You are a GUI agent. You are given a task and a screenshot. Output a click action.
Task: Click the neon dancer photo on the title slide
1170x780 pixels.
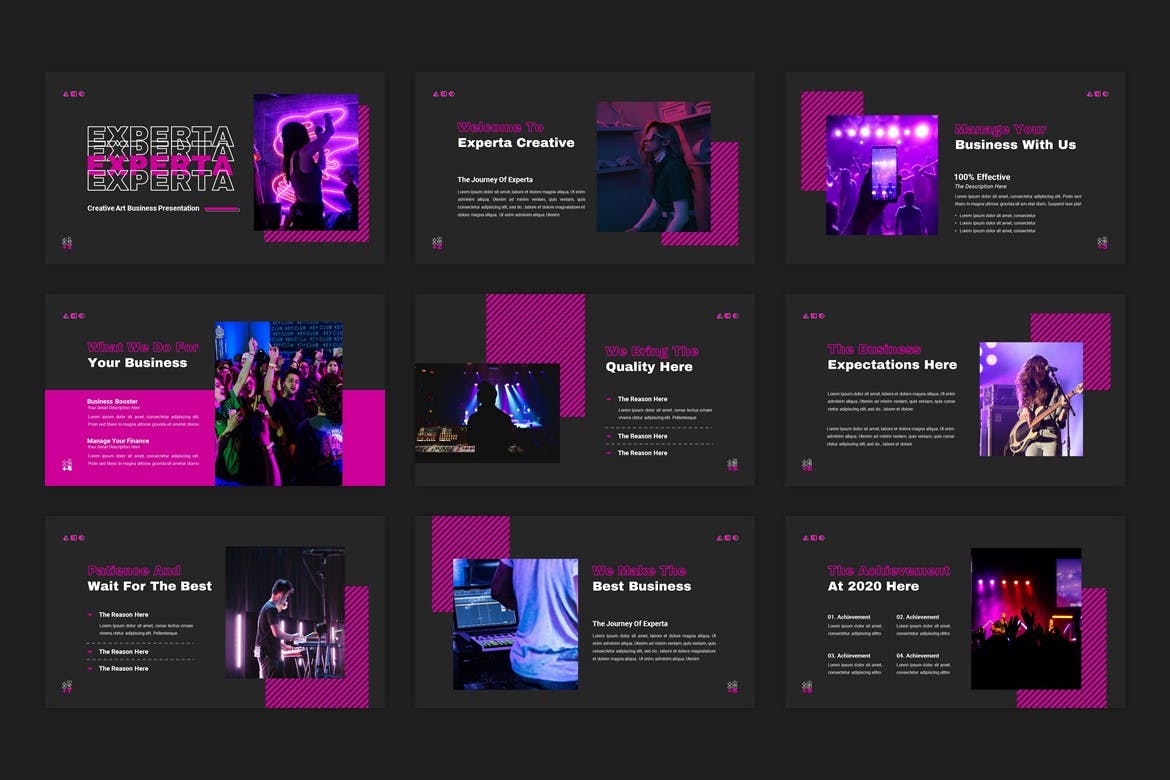[x=306, y=163]
